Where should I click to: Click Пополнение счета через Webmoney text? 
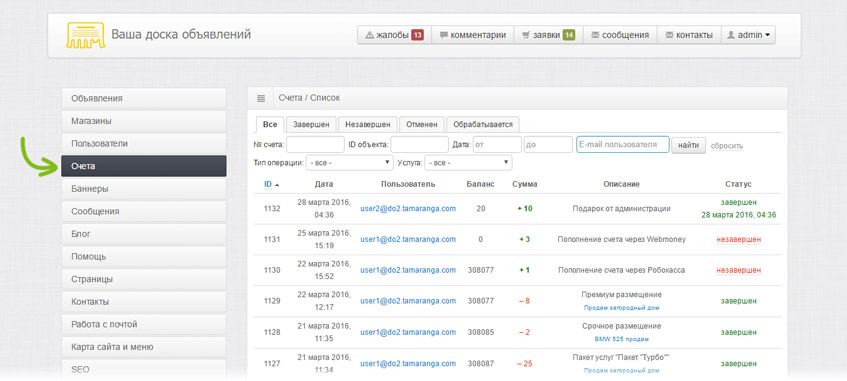pyautogui.click(x=621, y=239)
